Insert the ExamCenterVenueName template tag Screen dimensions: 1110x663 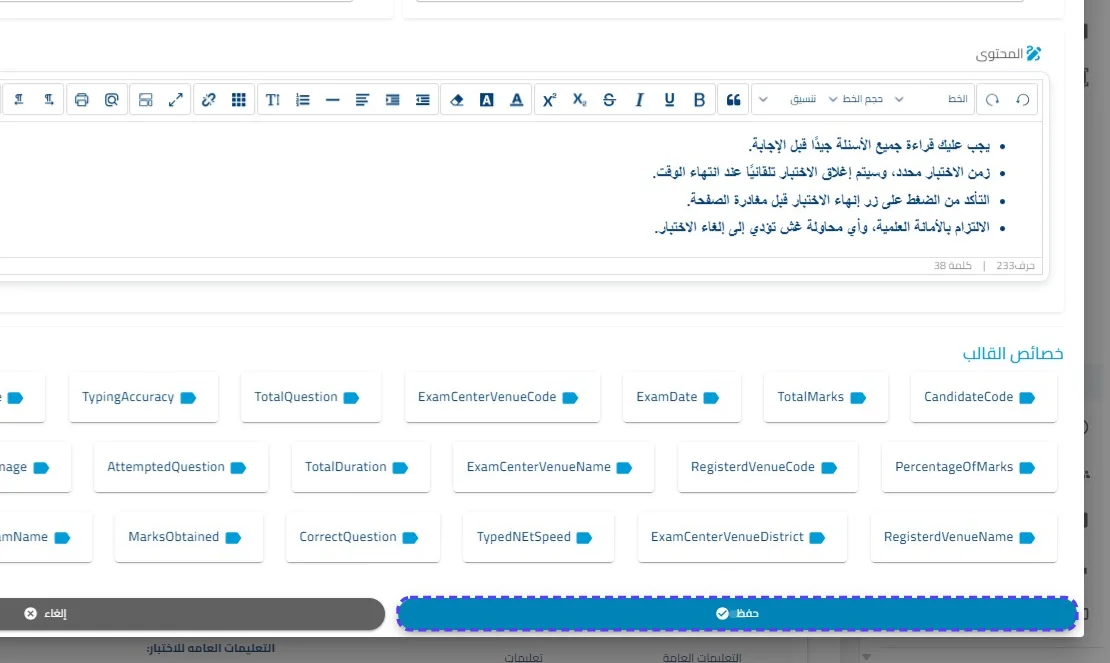tap(553, 467)
